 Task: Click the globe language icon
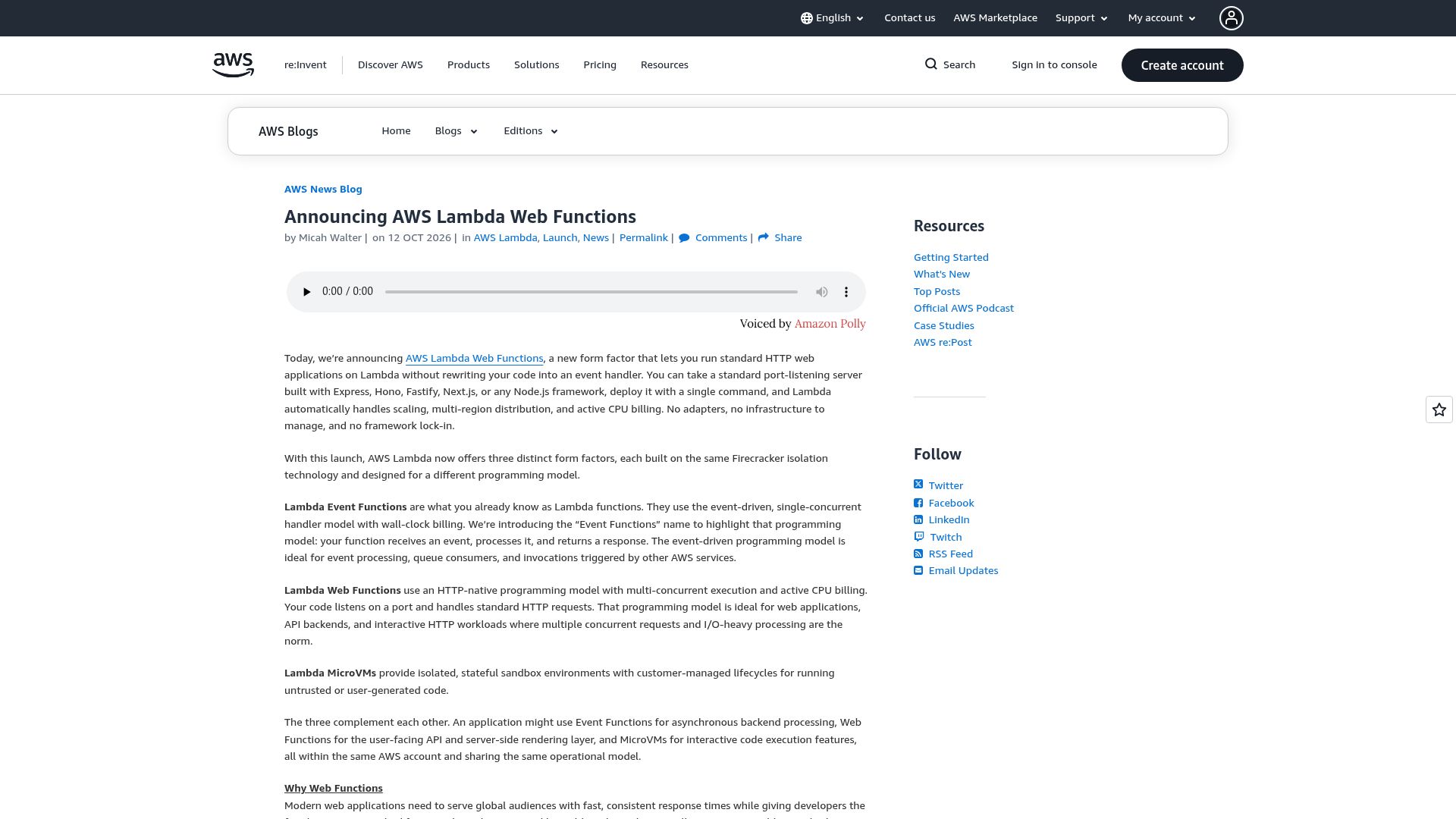(x=806, y=18)
